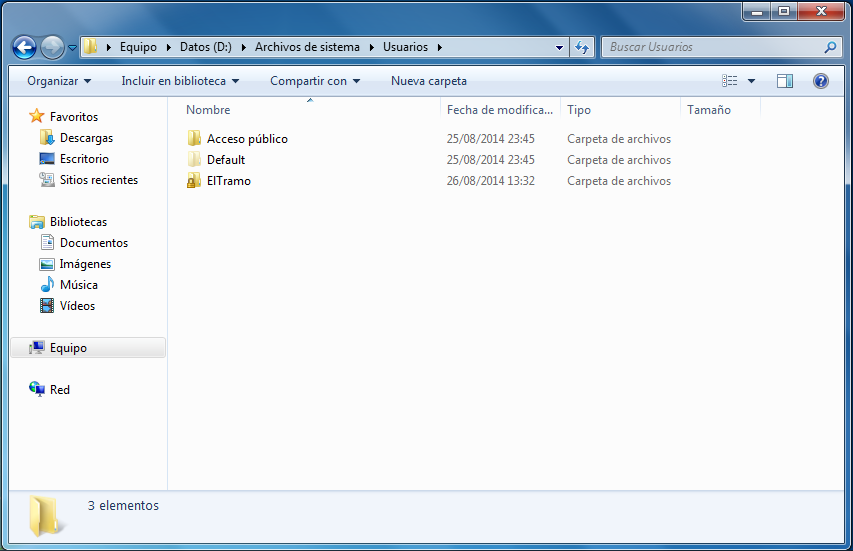
Task: Select Equipo in the address bar breadcrumb
Action: (138, 47)
